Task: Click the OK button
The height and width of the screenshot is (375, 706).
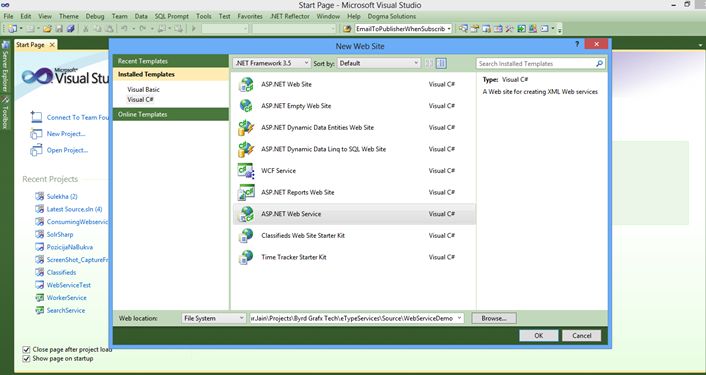Action: point(539,335)
